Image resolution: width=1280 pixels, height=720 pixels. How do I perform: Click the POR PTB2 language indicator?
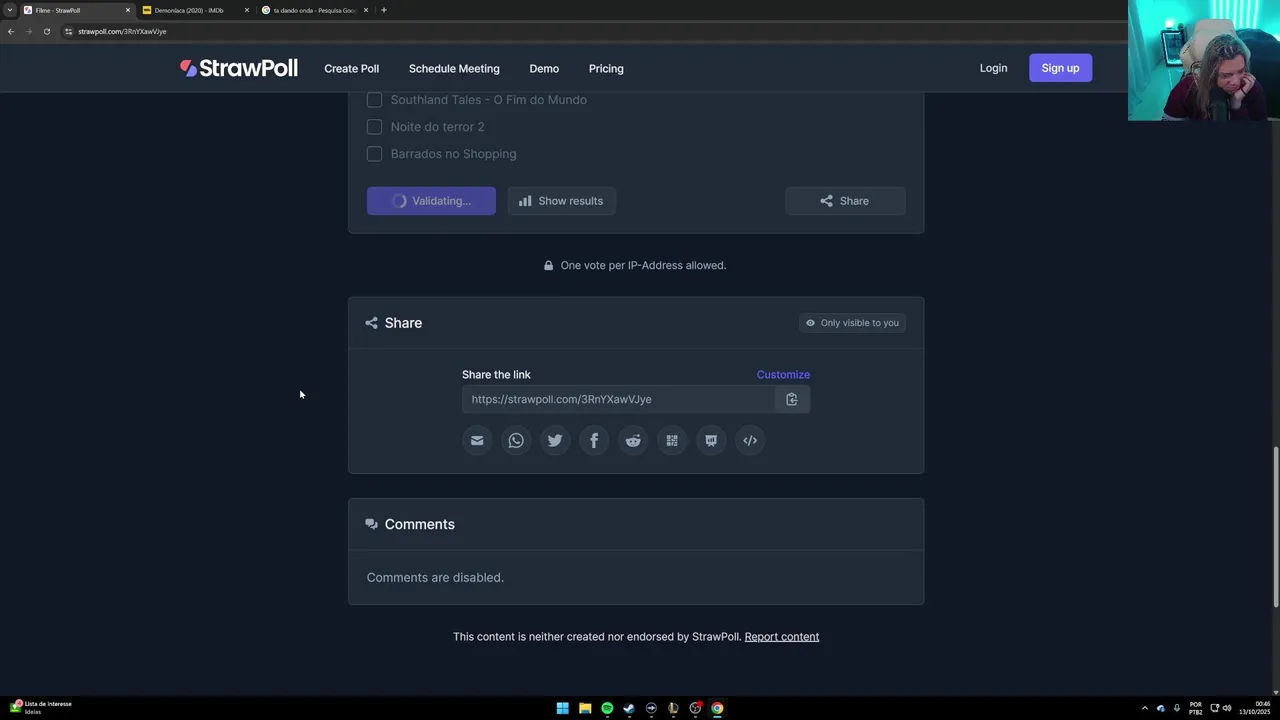click(1196, 708)
